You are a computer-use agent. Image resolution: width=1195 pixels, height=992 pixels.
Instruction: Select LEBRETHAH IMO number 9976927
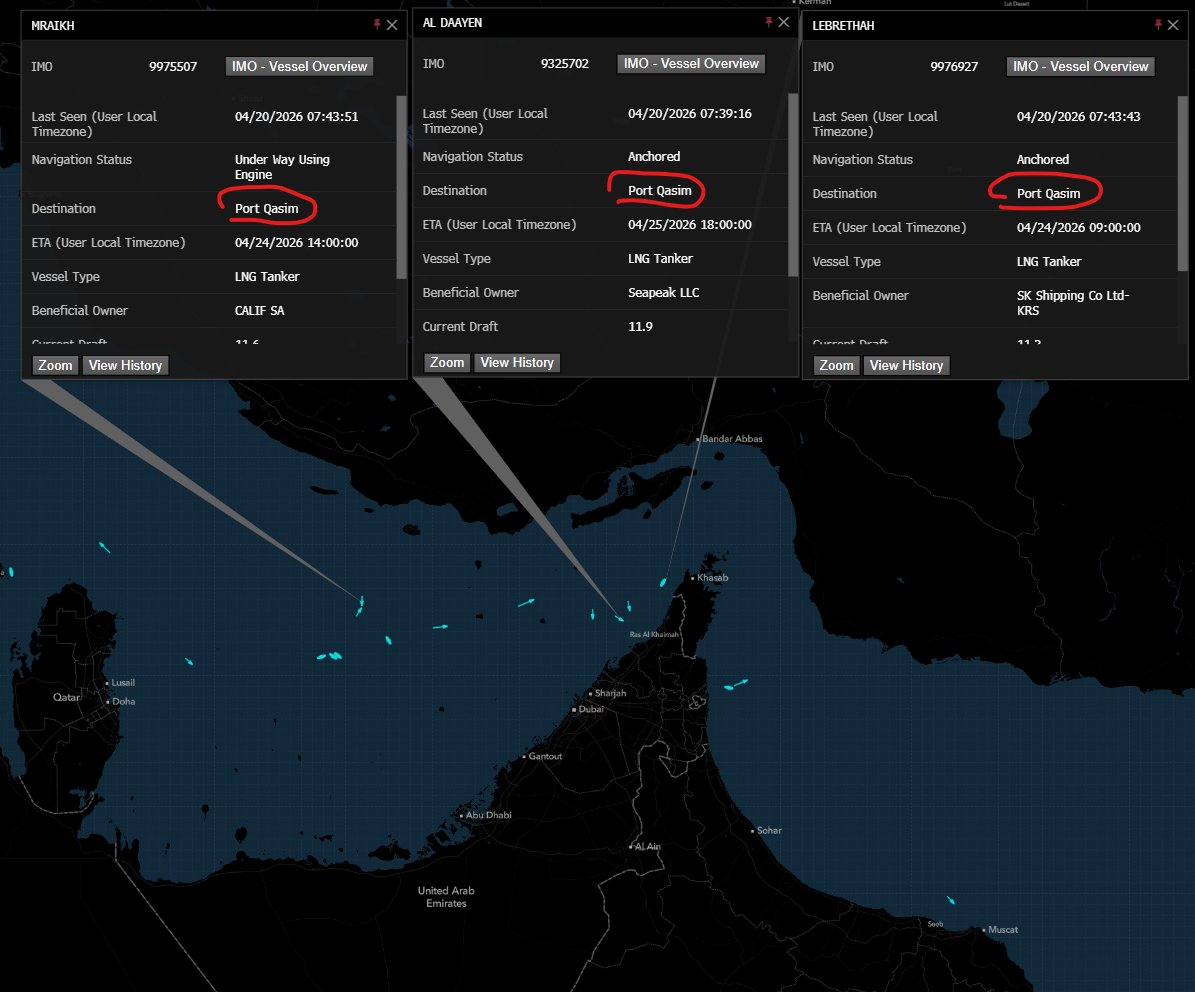coord(954,66)
